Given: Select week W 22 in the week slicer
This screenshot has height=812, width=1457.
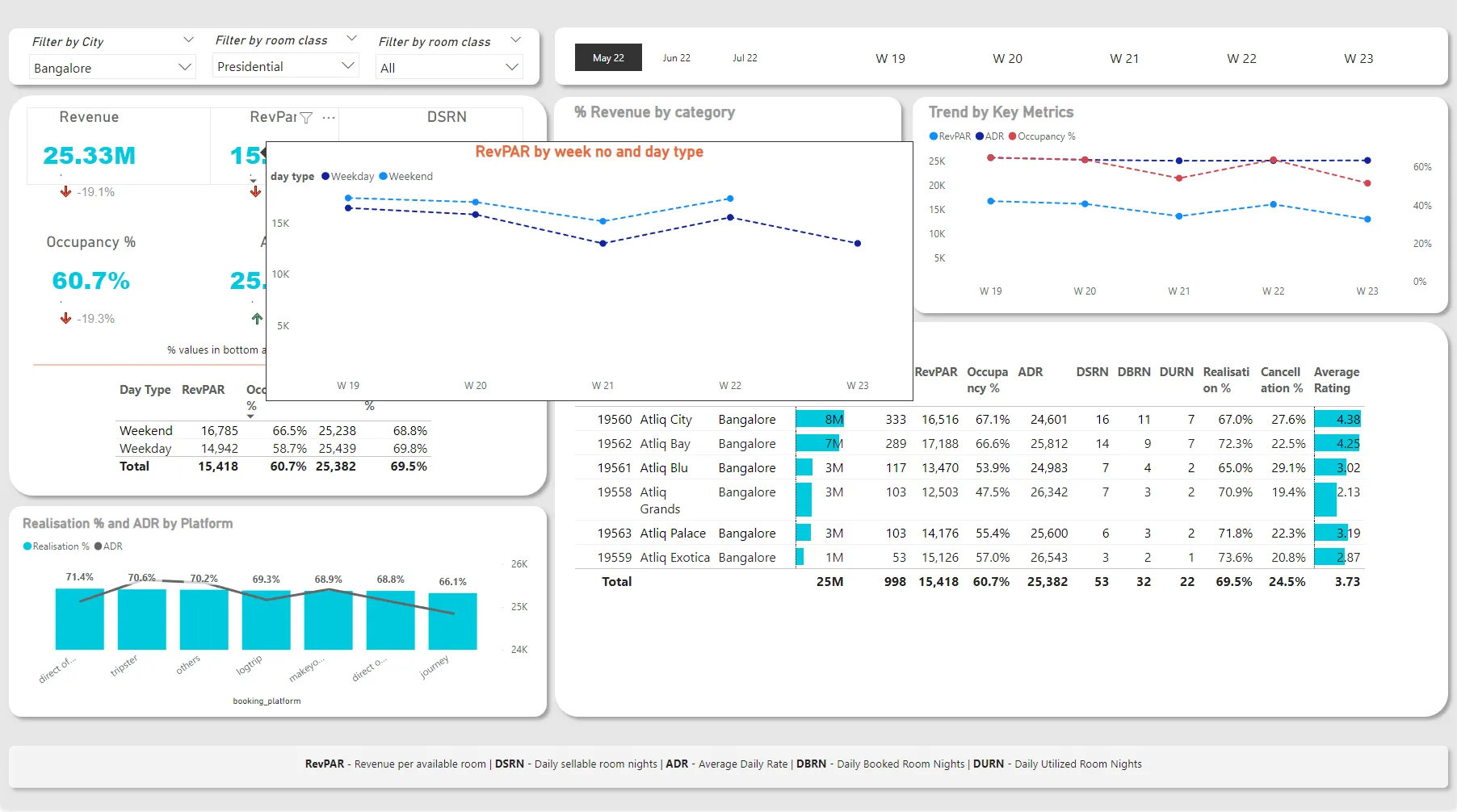Looking at the screenshot, I should [1241, 59].
